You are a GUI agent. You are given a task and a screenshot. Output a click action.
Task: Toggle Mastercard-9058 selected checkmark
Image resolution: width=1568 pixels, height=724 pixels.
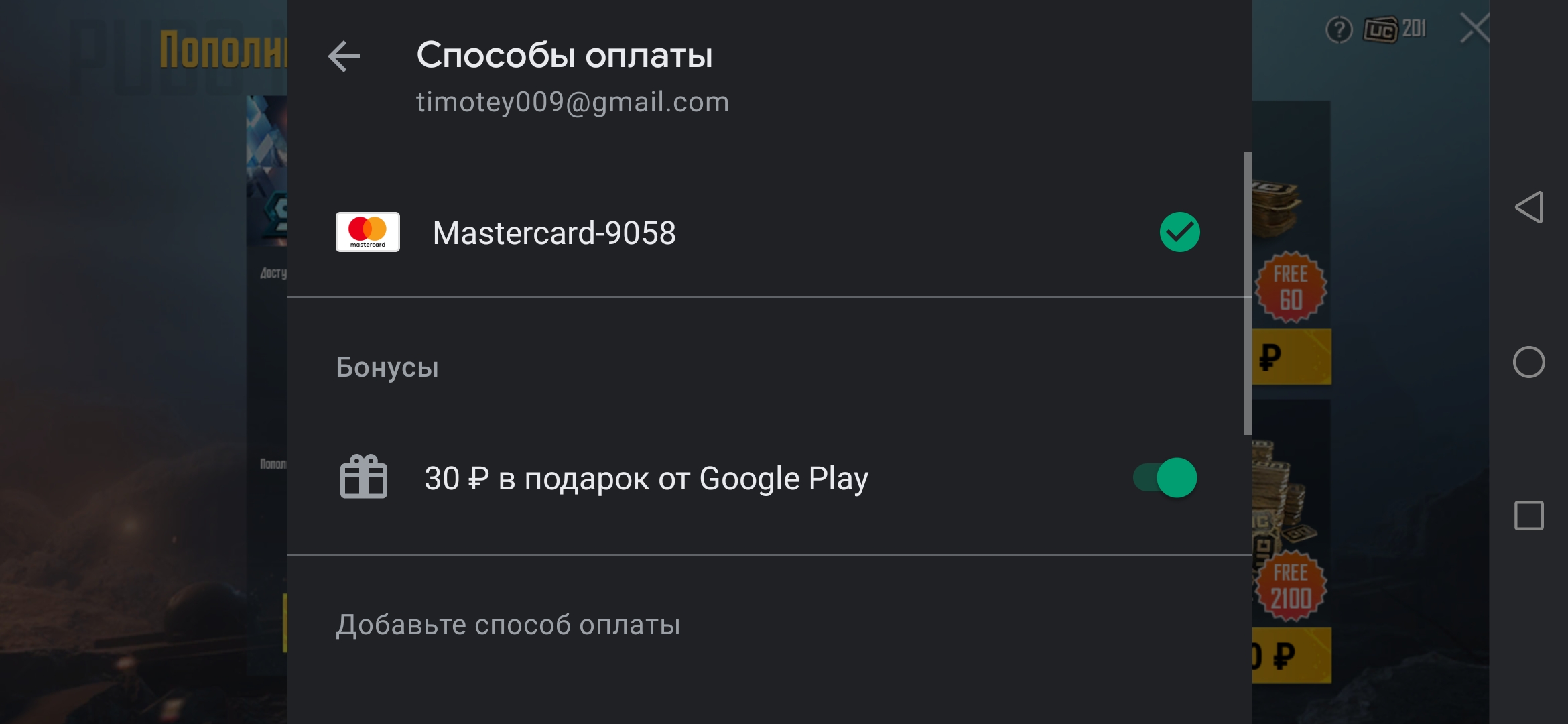point(1180,232)
